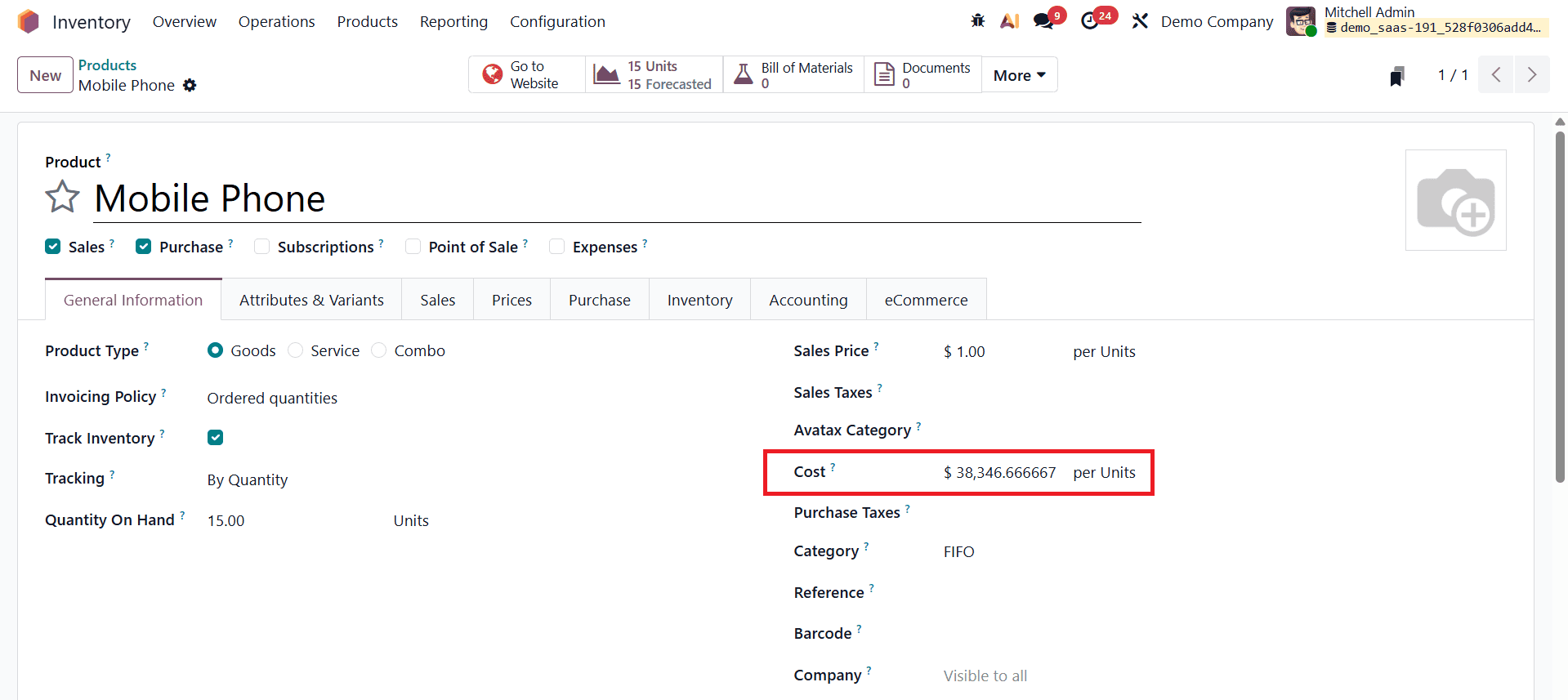1568x700 pixels.
Task: Open the Products menu
Action: [x=367, y=21]
